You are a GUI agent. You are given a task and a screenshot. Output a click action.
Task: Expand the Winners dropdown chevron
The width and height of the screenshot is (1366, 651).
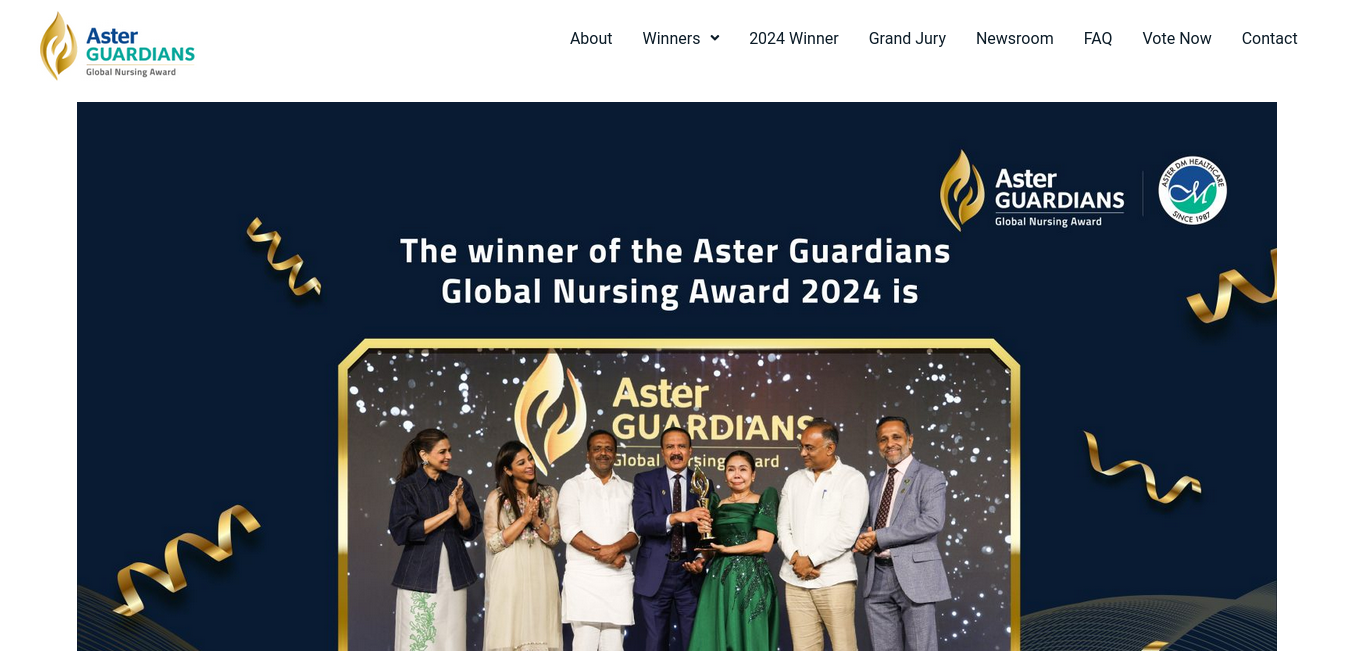(x=715, y=38)
